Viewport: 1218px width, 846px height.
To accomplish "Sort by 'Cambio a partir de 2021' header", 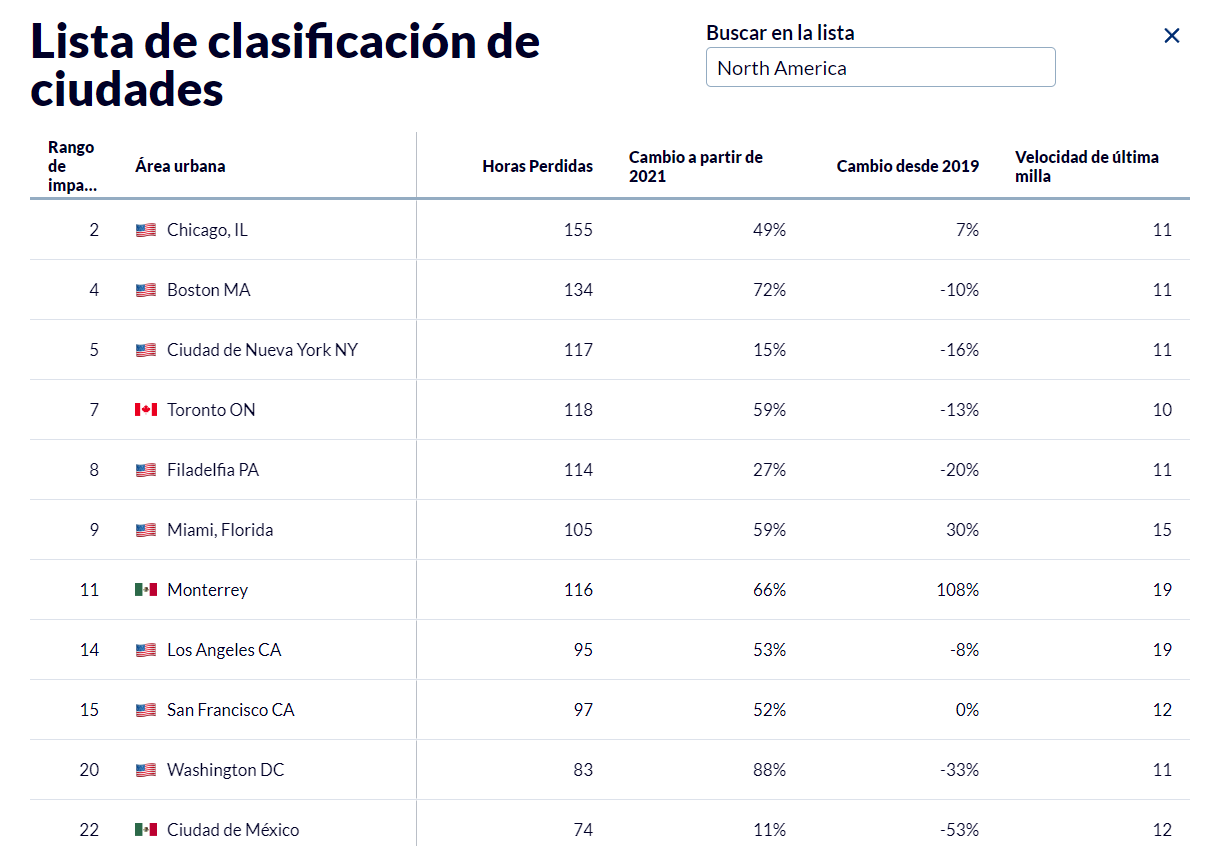I will click(696, 166).
